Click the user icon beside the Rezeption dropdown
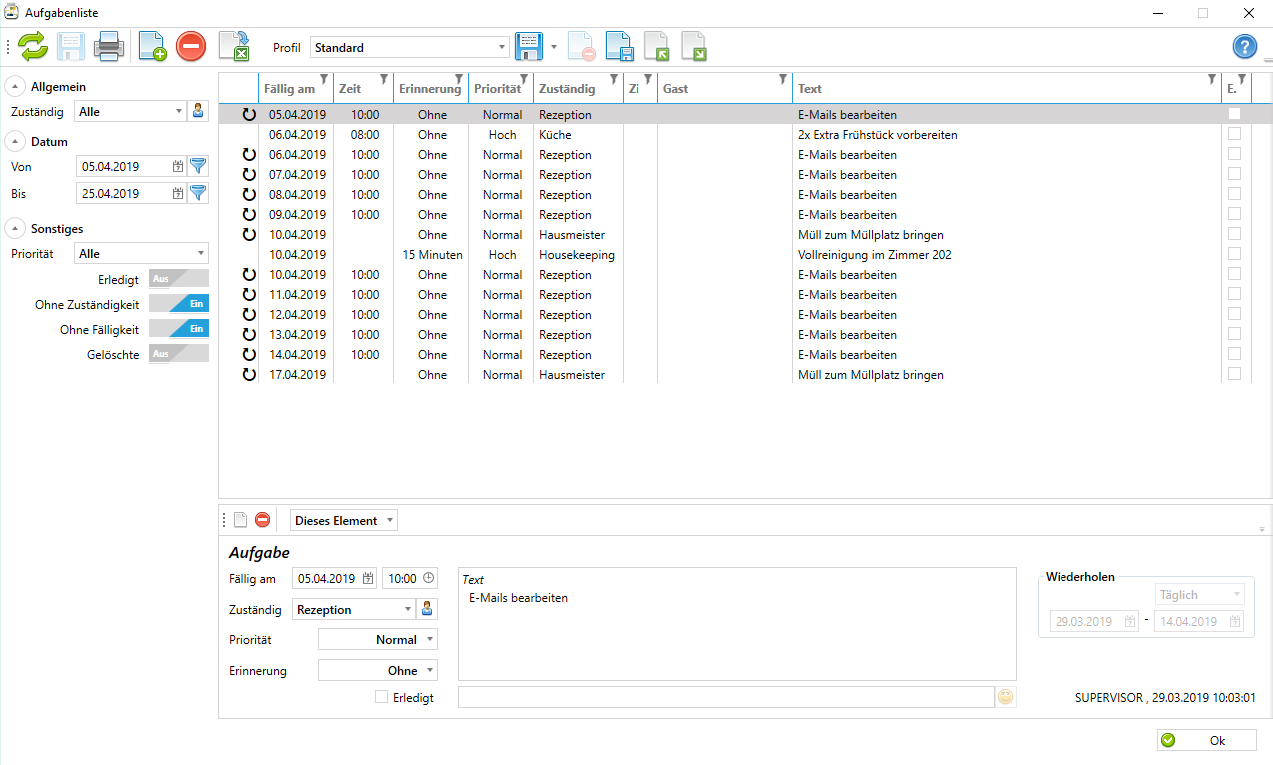Screen dimensions: 1273x765 coord(427,609)
